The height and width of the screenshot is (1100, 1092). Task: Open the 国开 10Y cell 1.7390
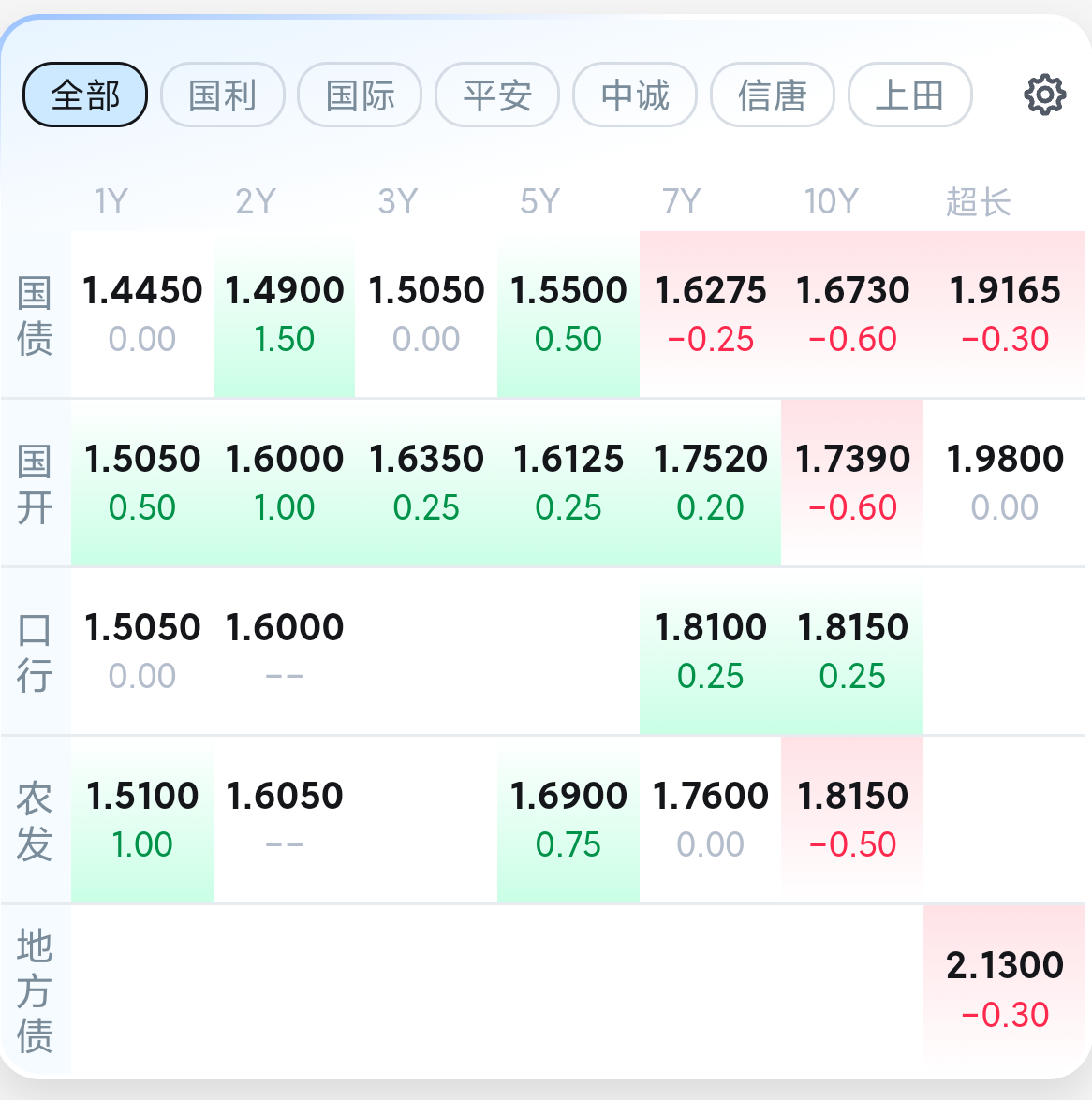tap(852, 483)
